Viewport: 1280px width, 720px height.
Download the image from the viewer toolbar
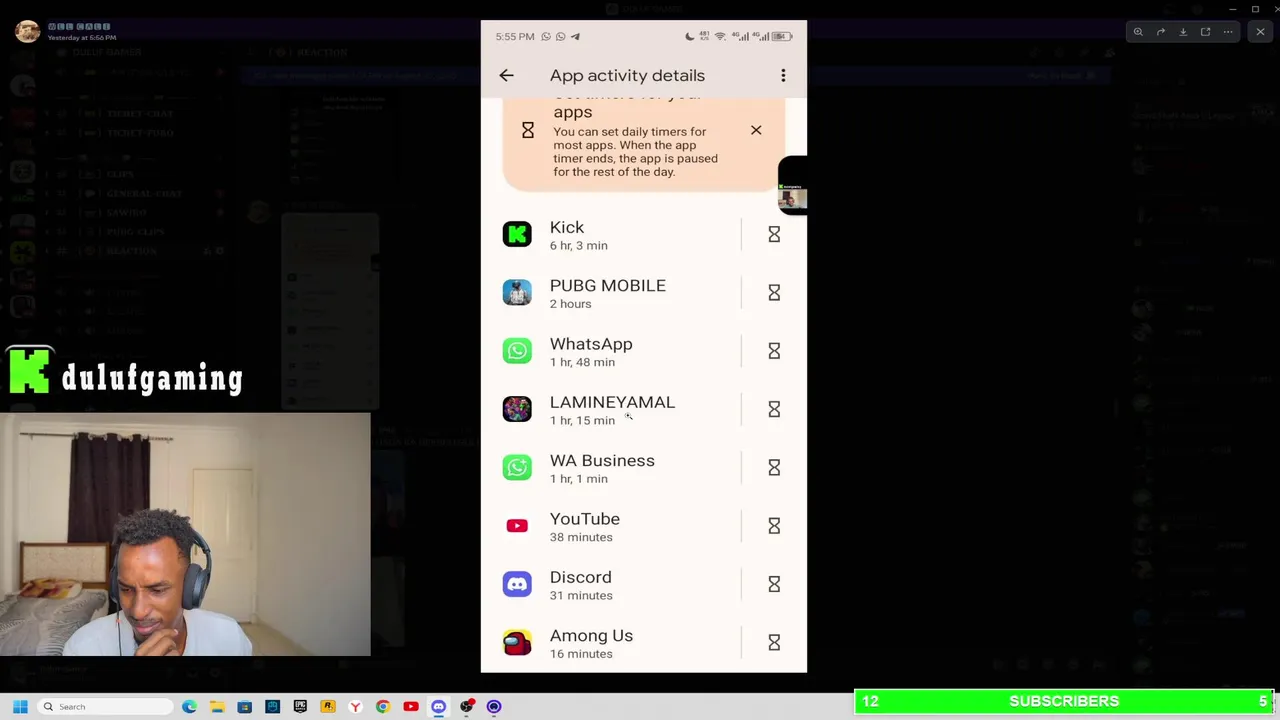point(1183,32)
